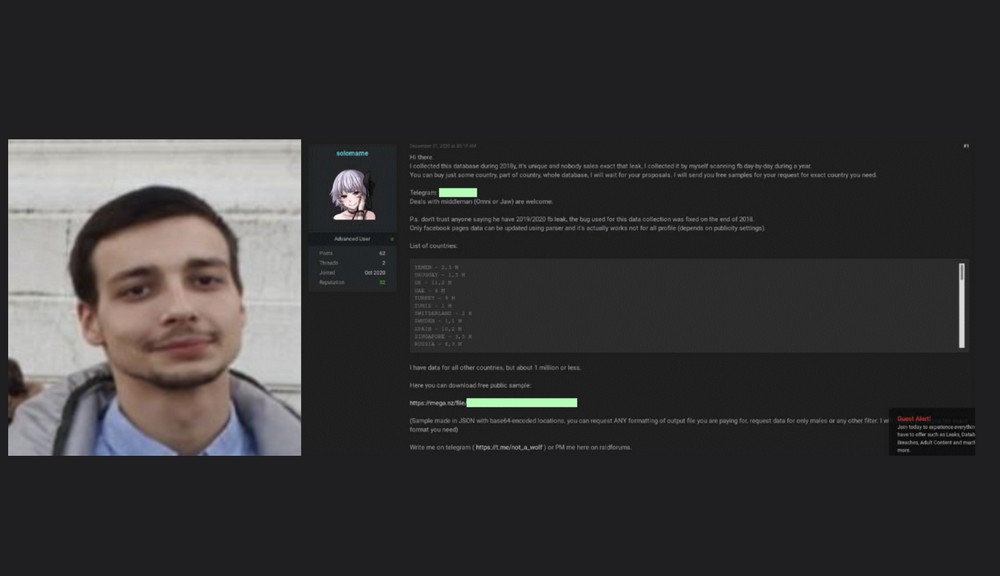Screen dimensions: 1000x576
Task: Click the #1 post number link
Action: [966, 146]
